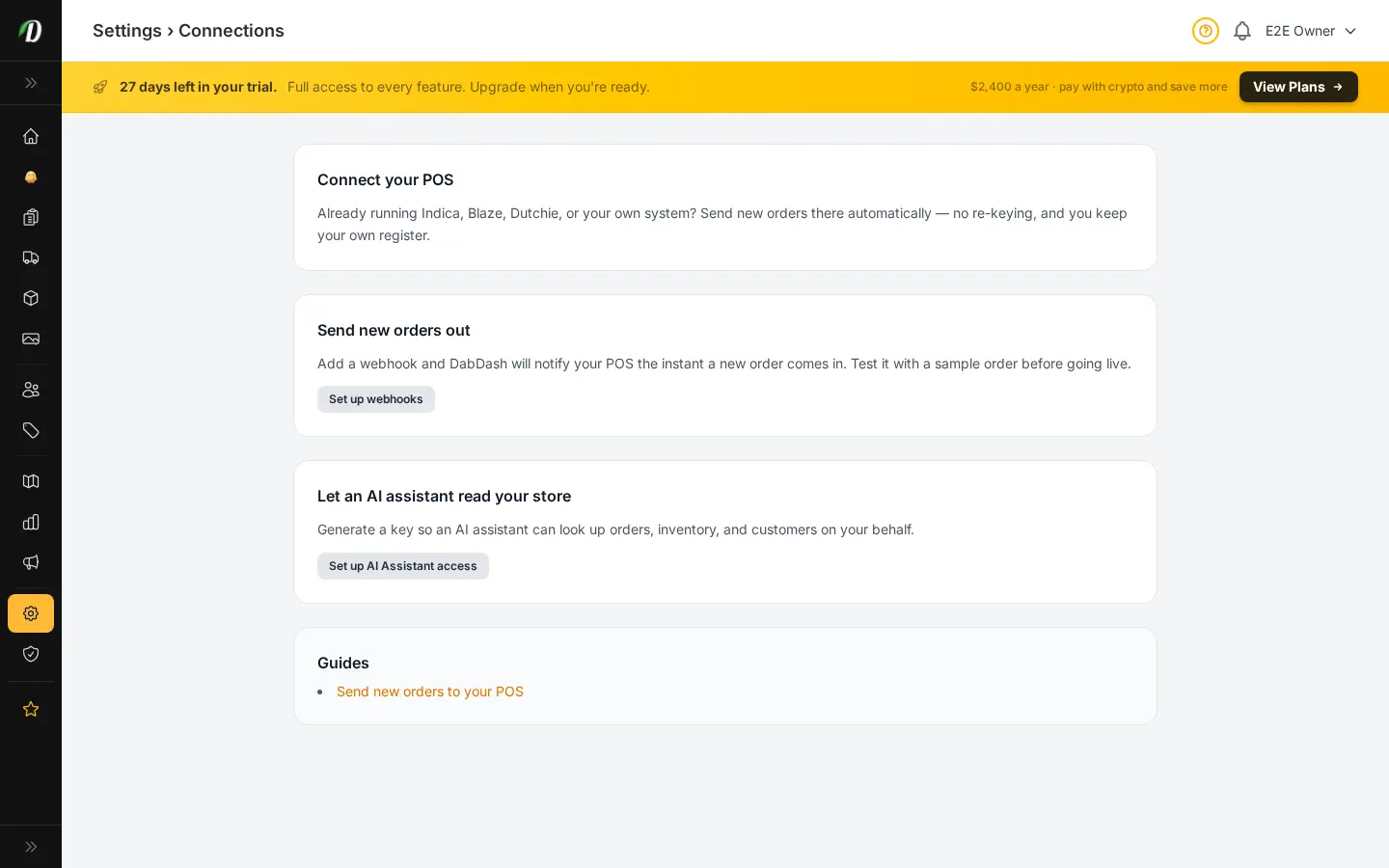Open the notifications bell
The image size is (1389, 868).
pyautogui.click(x=1242, y=31)
